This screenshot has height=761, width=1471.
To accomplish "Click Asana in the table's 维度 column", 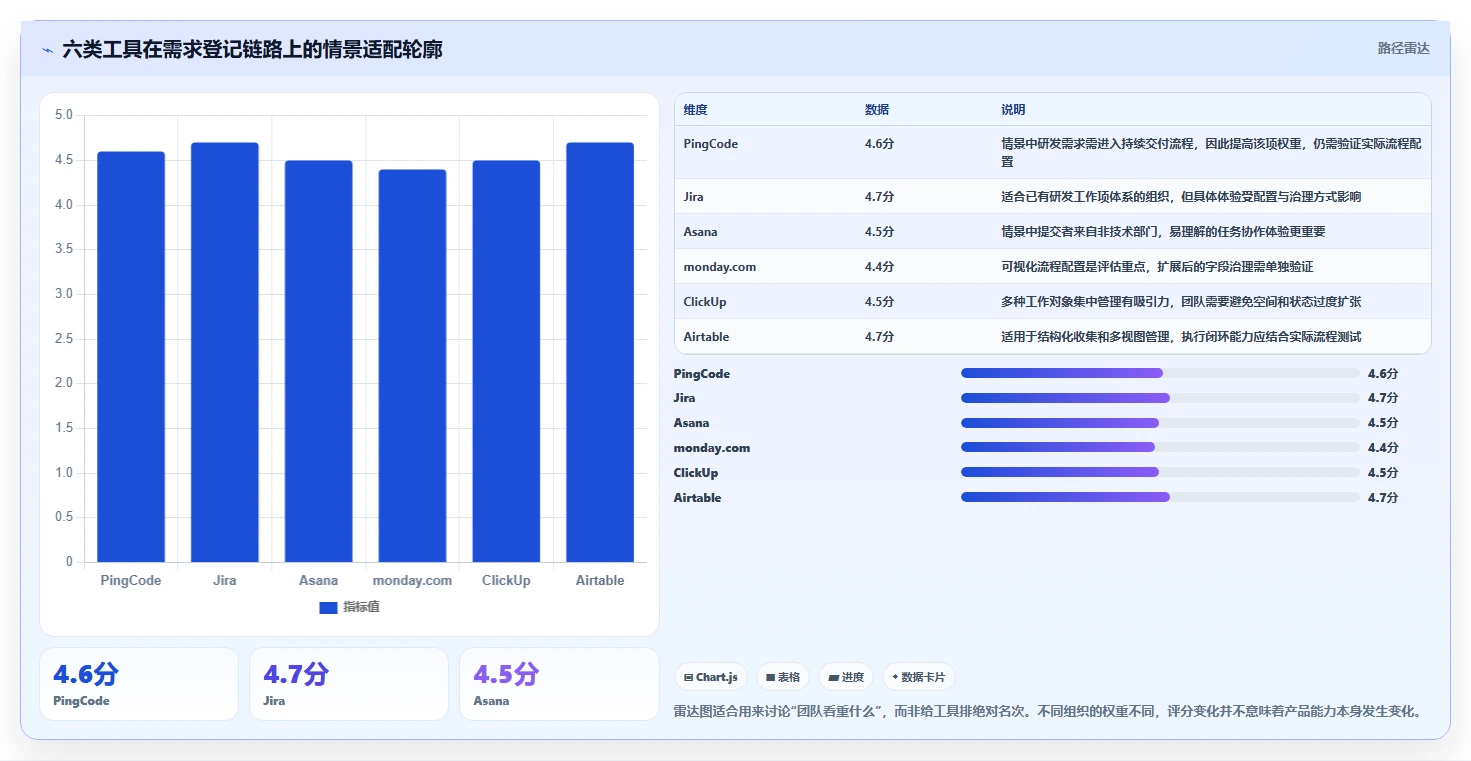I will (x=701, y=232).
